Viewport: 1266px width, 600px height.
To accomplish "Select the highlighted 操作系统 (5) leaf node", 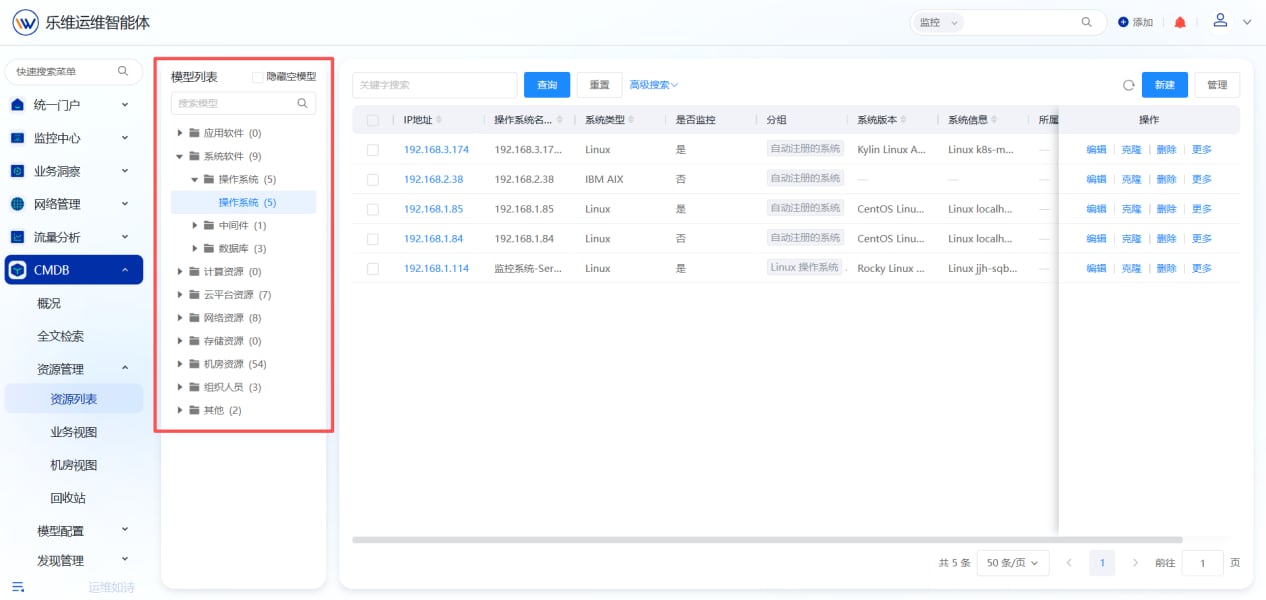I will point(243,202).
